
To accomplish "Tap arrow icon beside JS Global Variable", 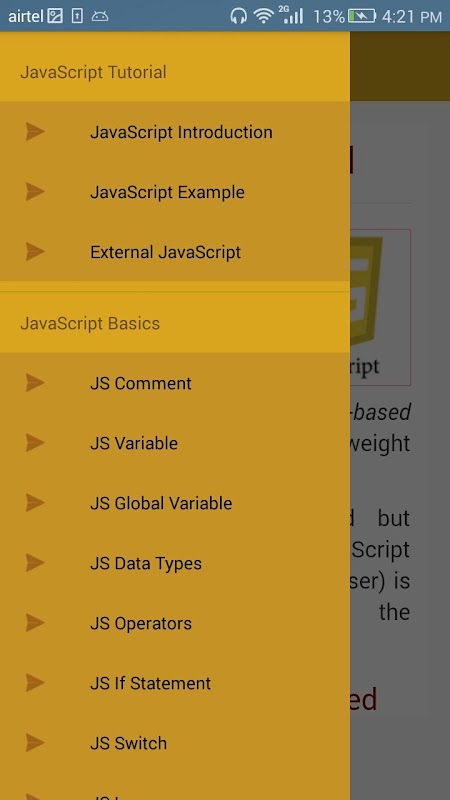I will [35, 503].
